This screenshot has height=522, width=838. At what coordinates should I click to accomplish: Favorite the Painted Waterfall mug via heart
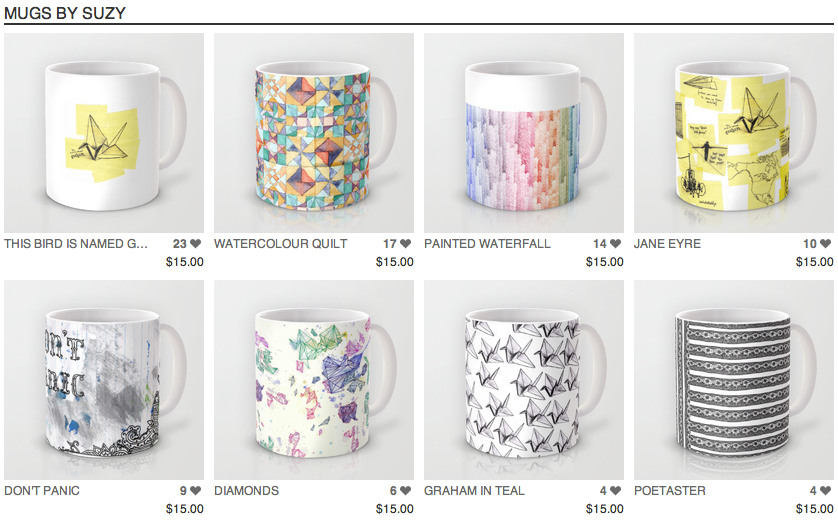click(x=616, y=244)
